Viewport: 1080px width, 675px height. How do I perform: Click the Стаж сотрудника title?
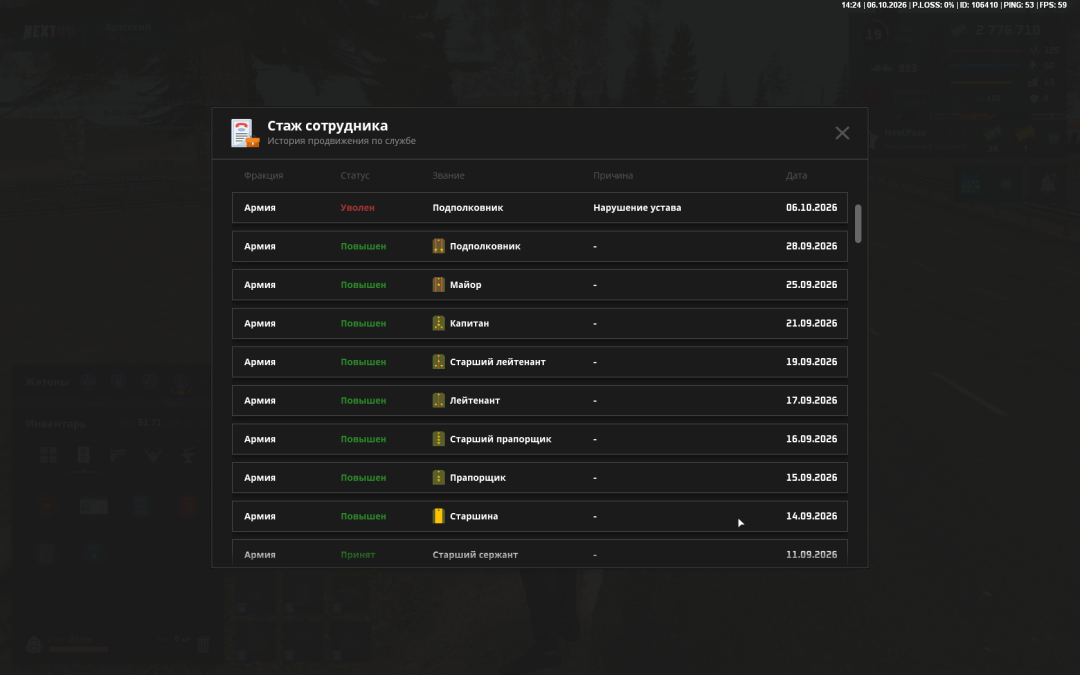[x=327, y=125]
